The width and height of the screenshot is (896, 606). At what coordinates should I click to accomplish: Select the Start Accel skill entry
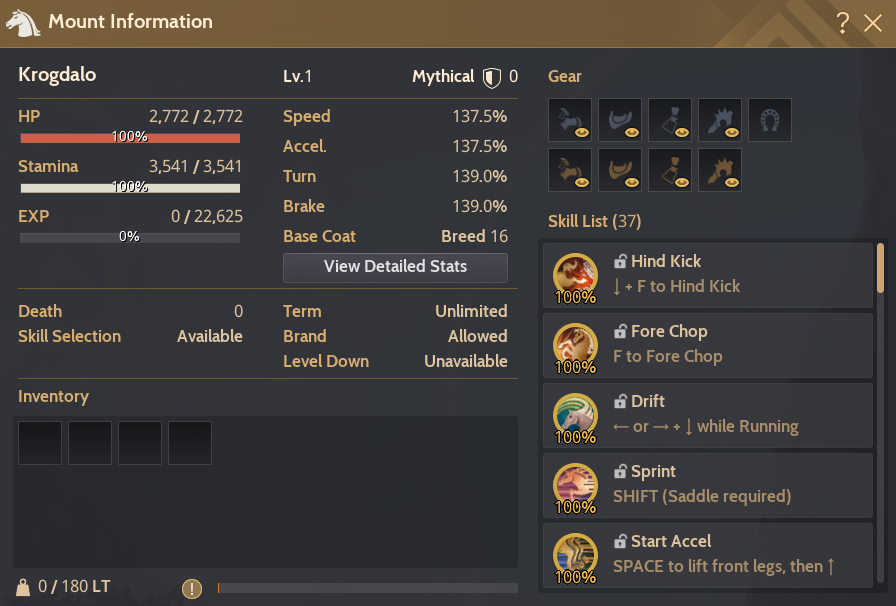tap(708, 555)
